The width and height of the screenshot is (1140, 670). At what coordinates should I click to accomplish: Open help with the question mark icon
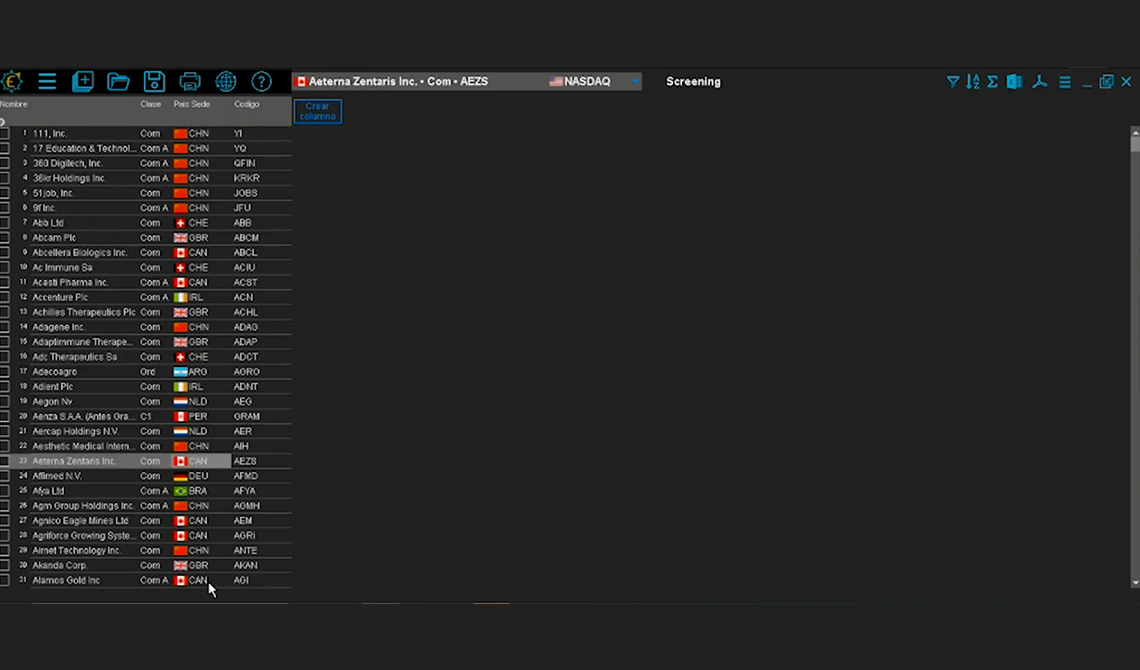[262, 81]
